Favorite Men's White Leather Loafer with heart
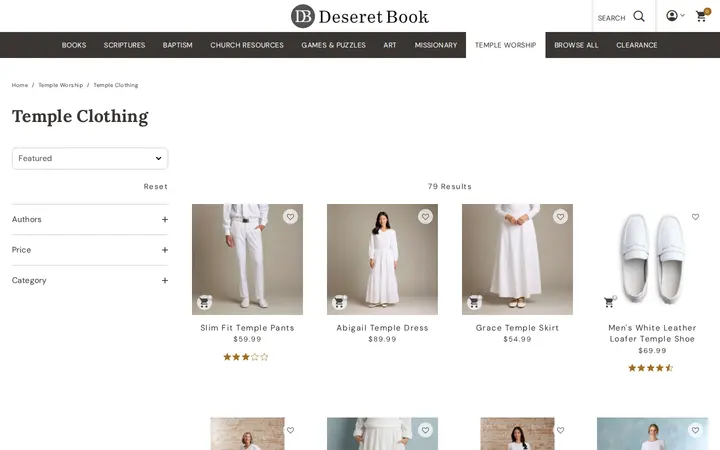The width and height of the screenshot is (720, 450). click(695, 217)
